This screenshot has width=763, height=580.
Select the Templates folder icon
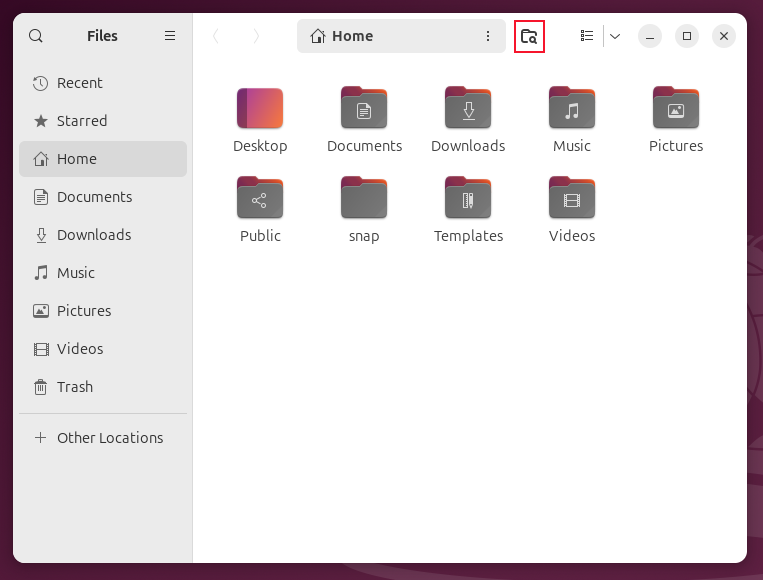[468, 198]
